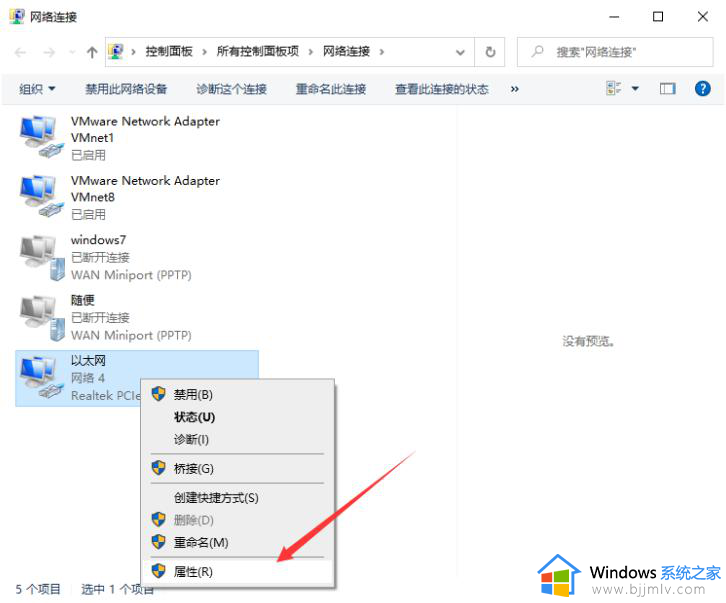Open help via the question mark
The height and width of the screenshot is (603, 726).
[x=702, y=88]
